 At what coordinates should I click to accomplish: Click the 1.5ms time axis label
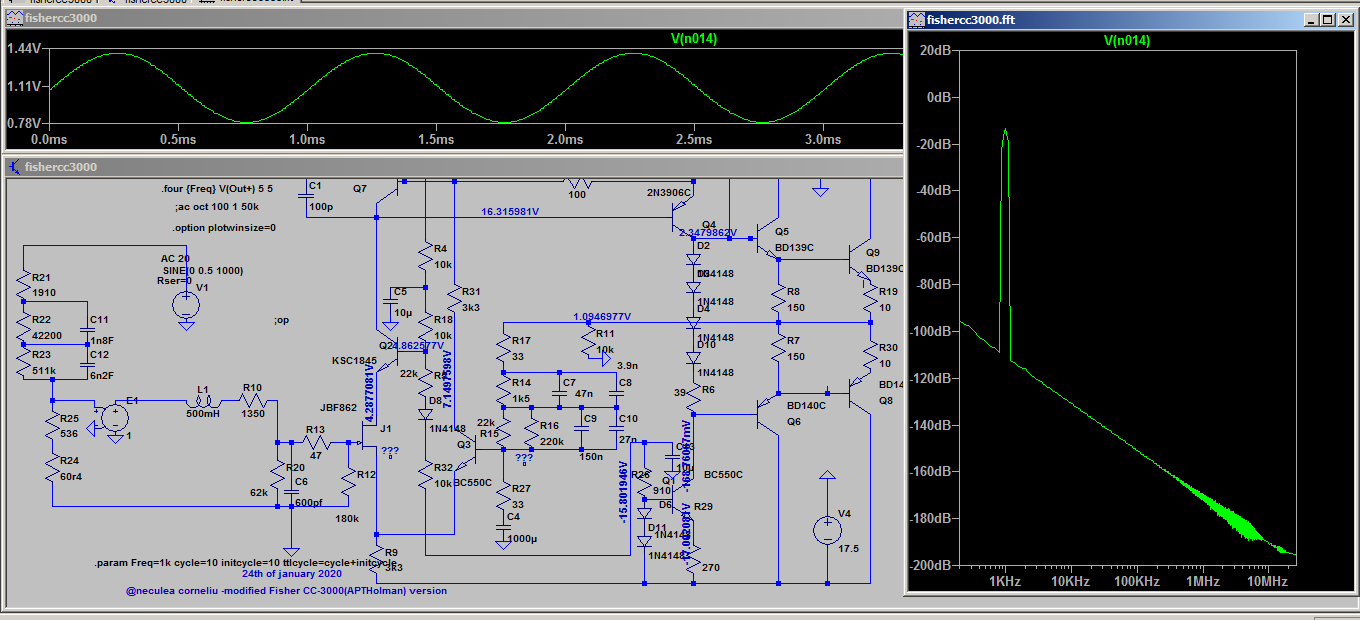[436, 139]
